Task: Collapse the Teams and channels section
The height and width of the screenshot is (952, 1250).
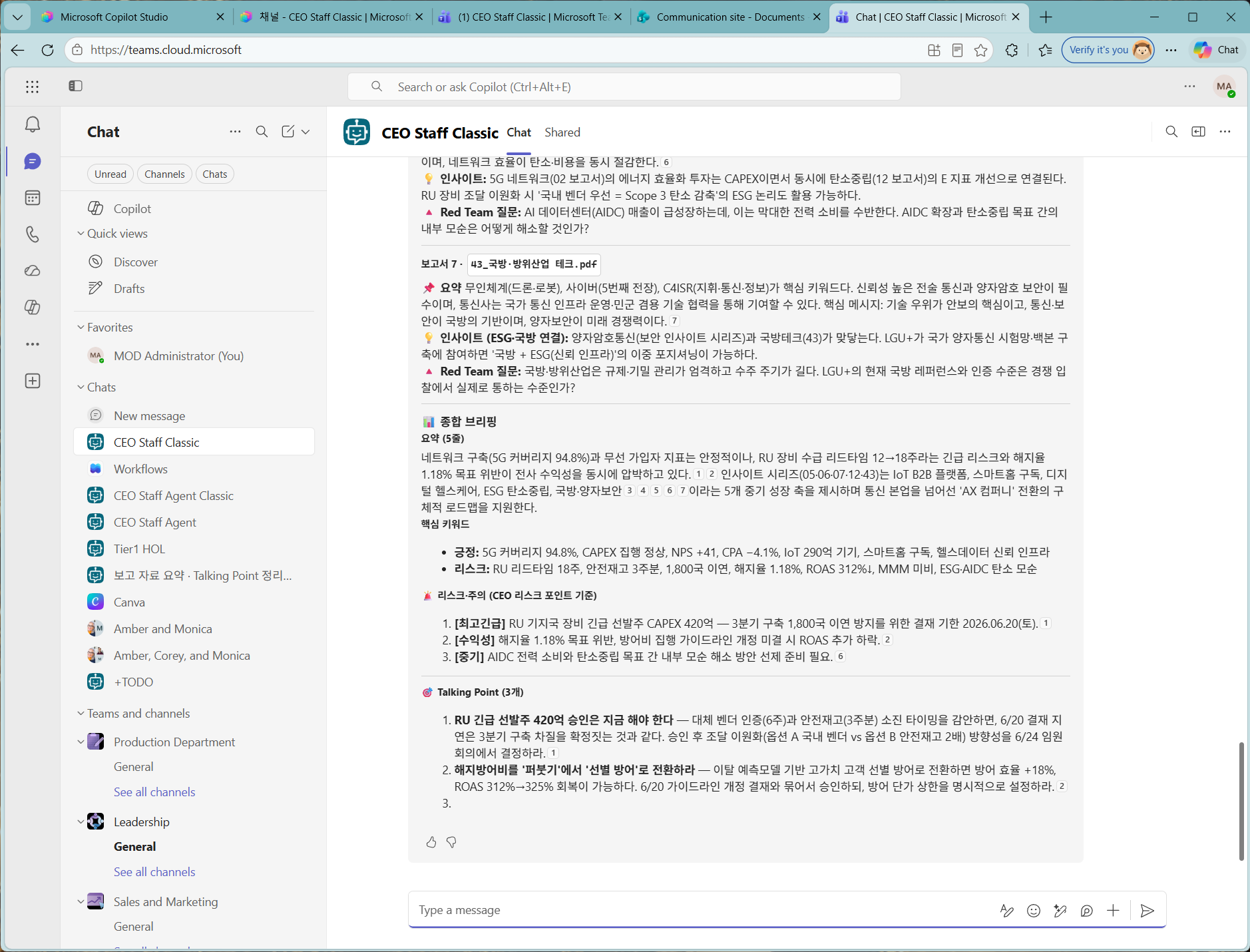Action: [81, 714]
